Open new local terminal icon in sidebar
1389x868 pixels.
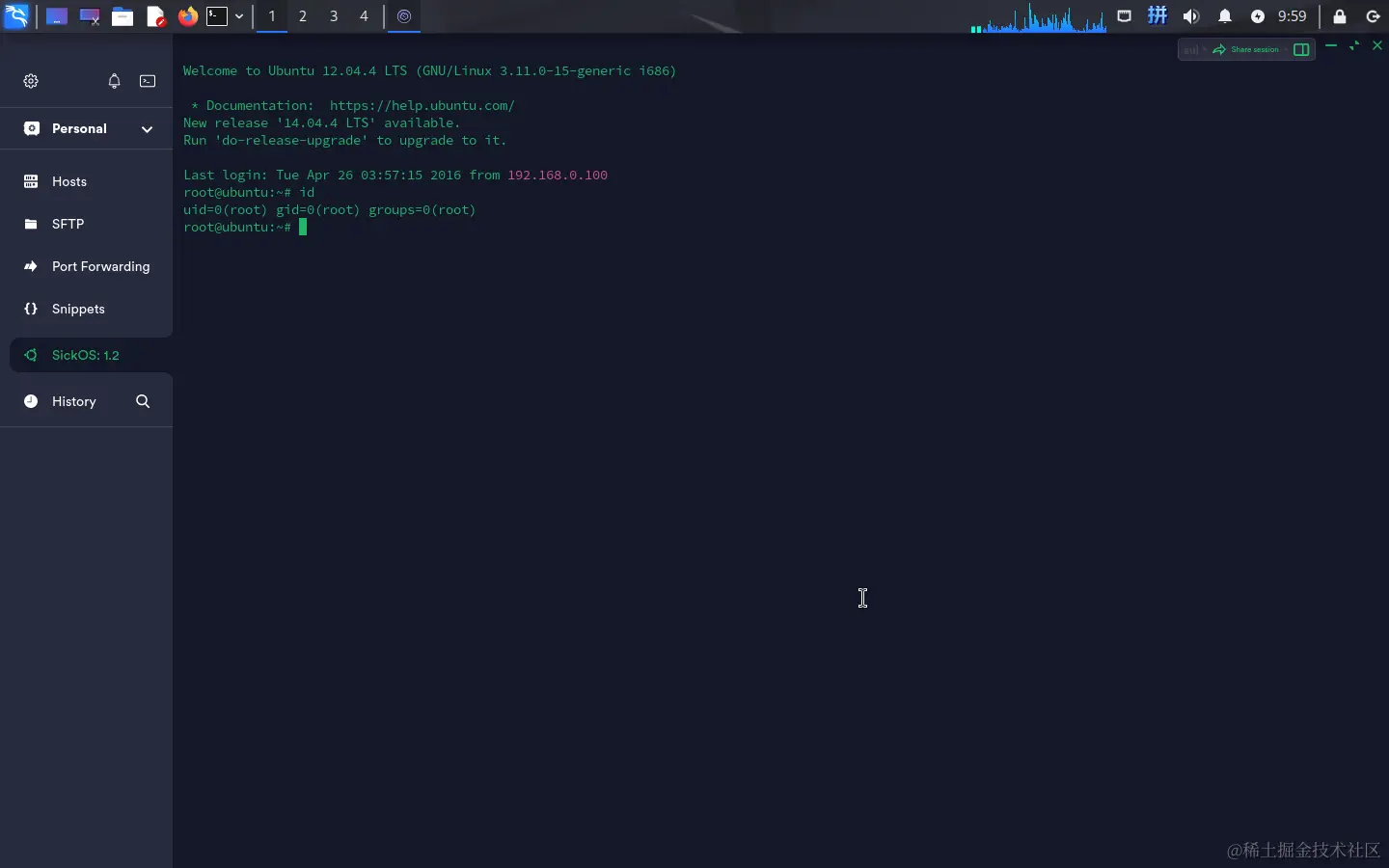click(148, 81)
